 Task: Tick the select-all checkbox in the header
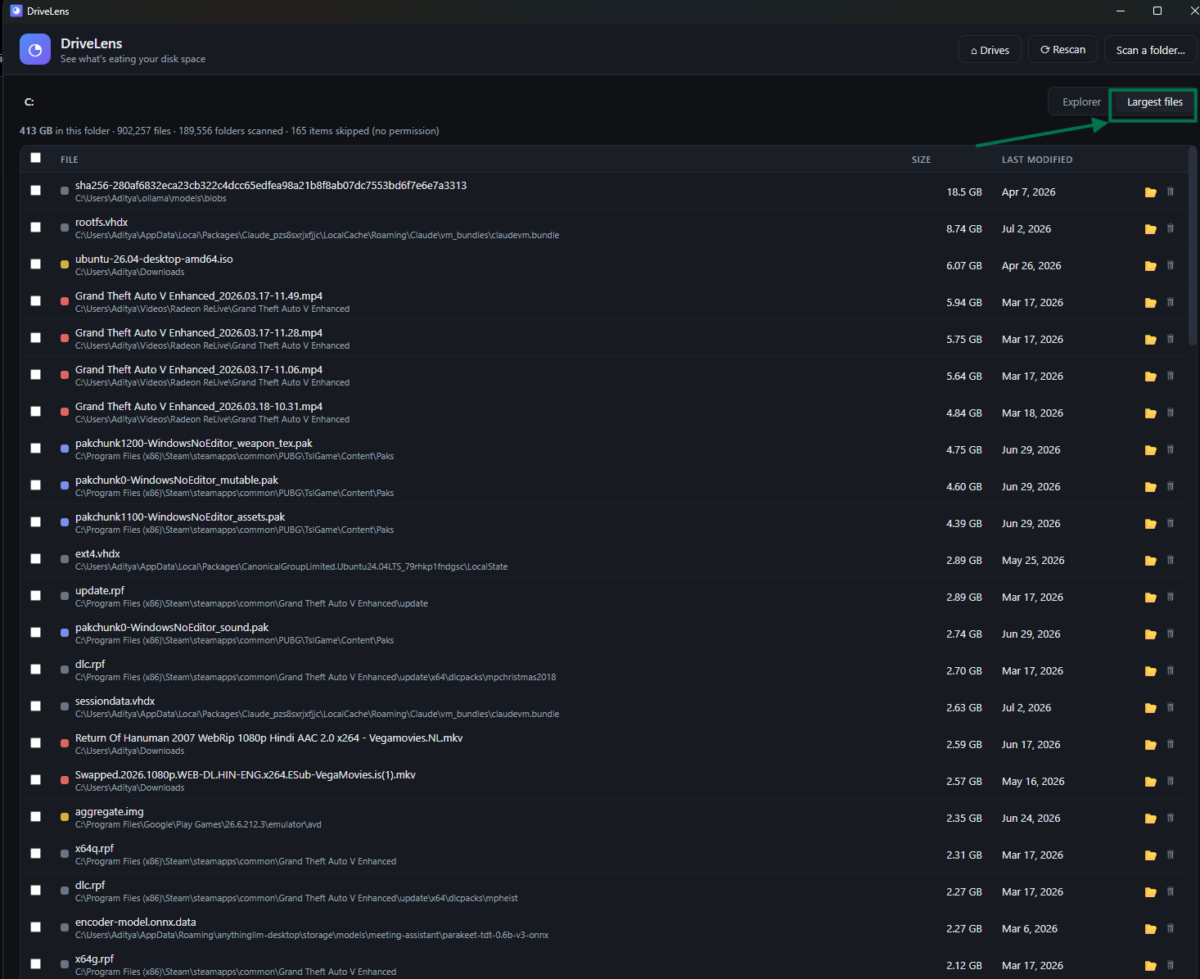click(x=36, y=158)
